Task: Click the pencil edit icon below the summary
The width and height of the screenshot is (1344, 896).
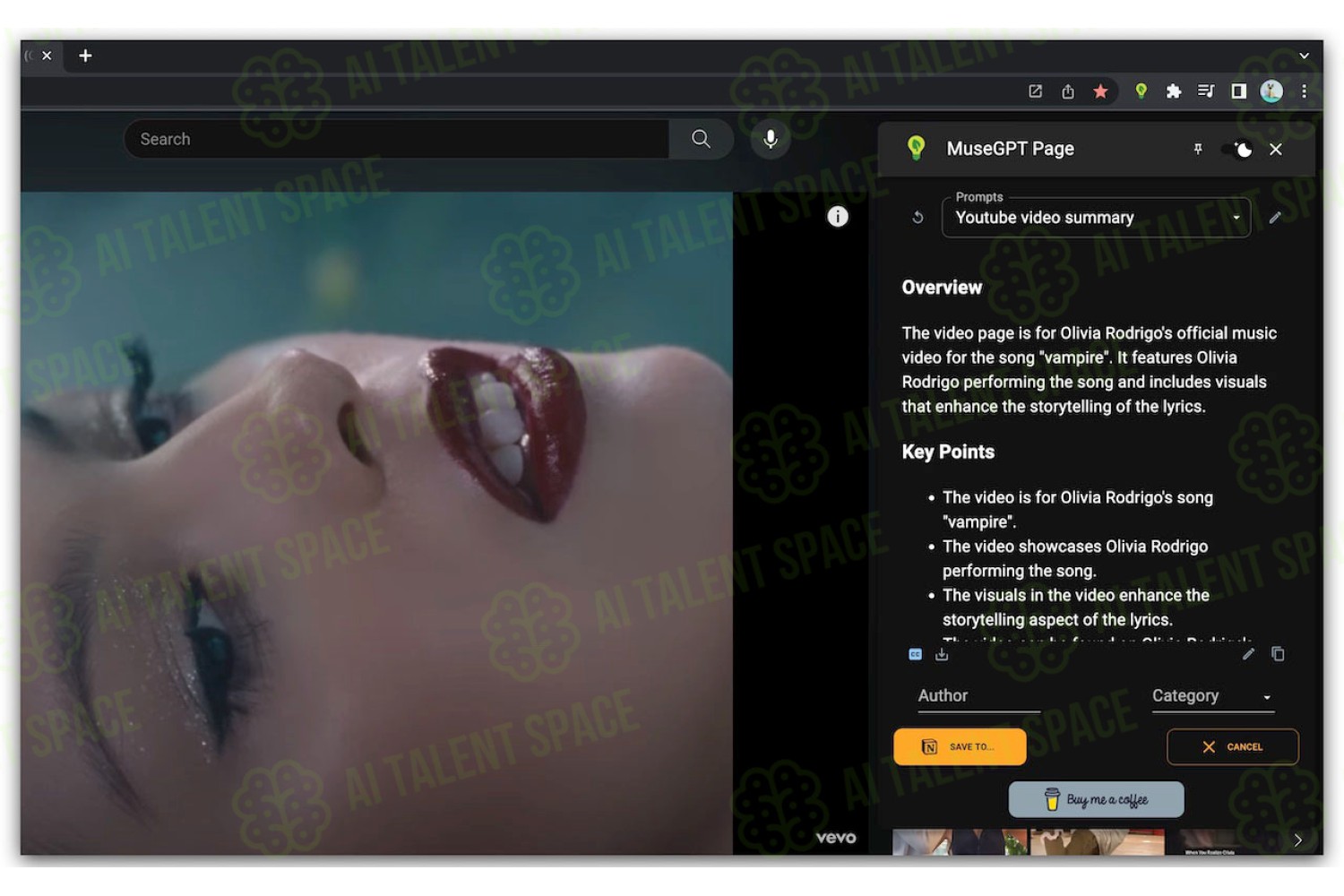Action: click(x=1248, y=654)
